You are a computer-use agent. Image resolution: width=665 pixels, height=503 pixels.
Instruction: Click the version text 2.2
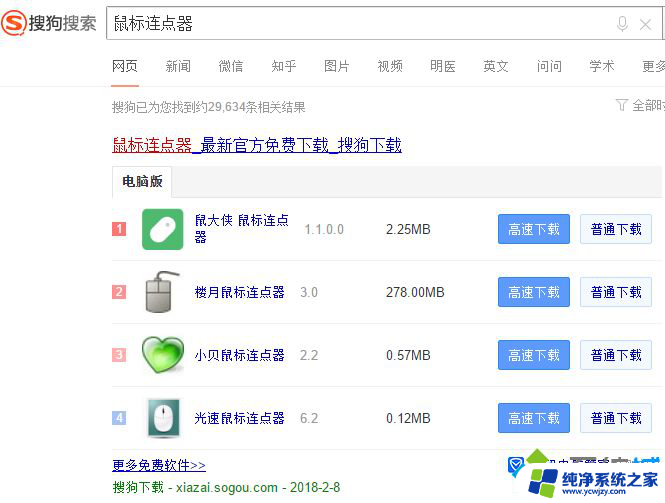pos(309,355)
